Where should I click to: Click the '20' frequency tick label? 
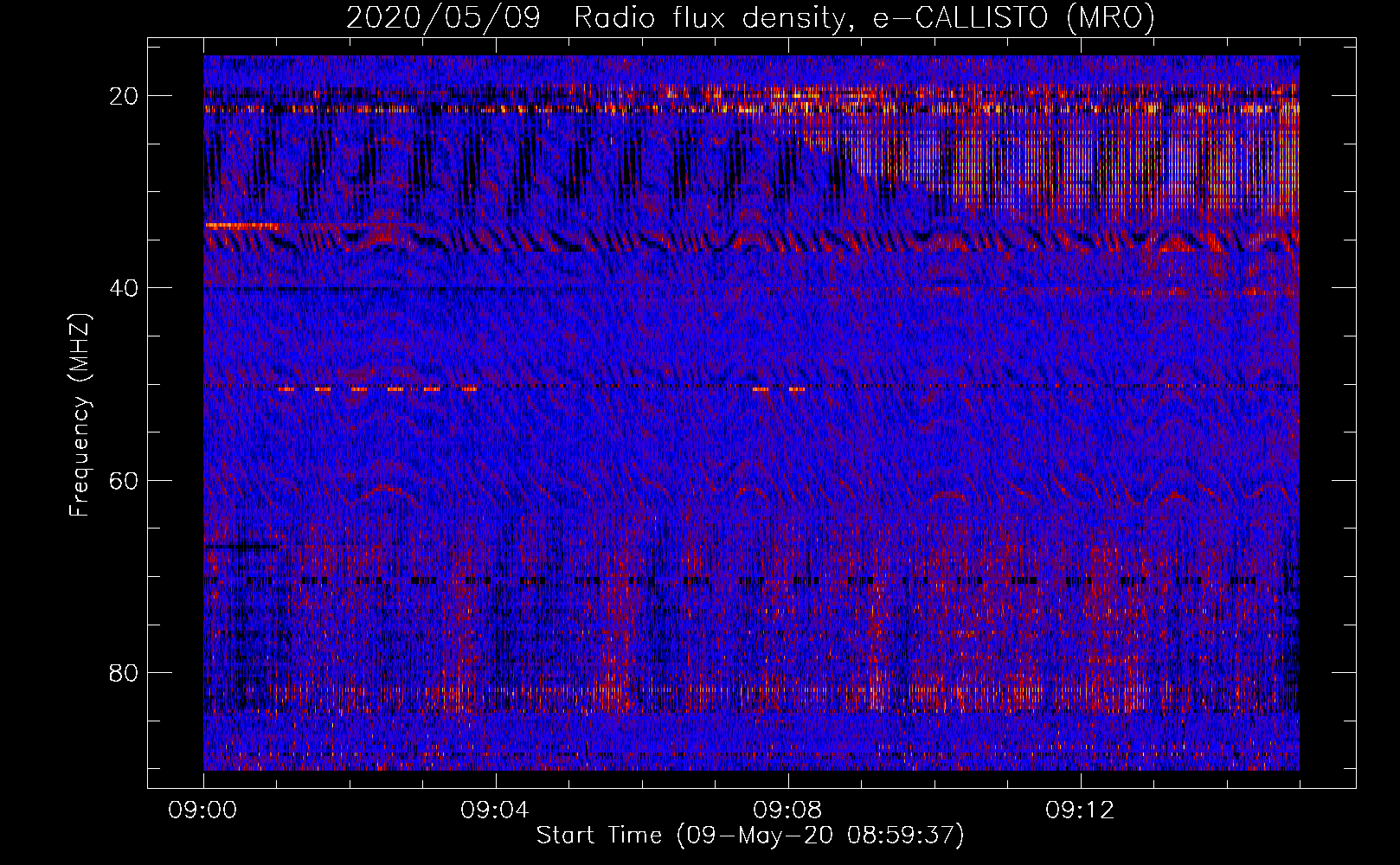[x=124, y=96]
